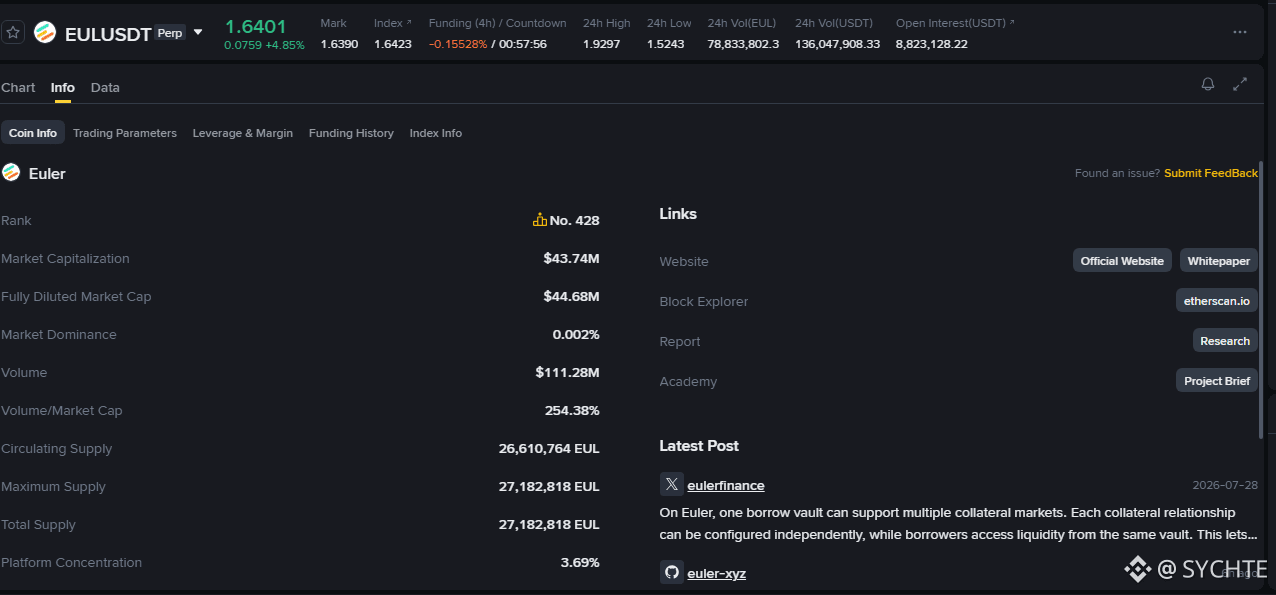This screenshot has height=595, width=1276.
Task: Click the EUL coin logo in the header
Action: [x=45, y=32]
